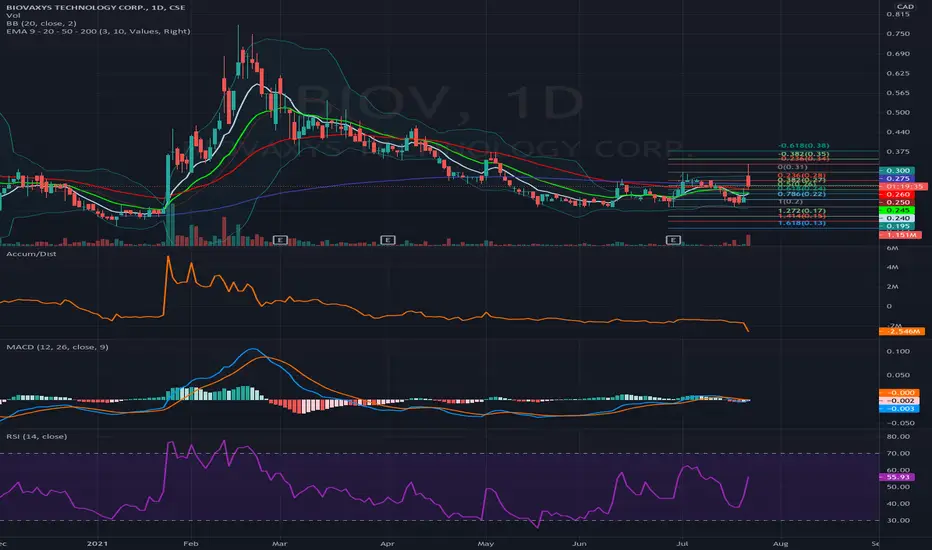Click 0.500 on the price axis

point(898,112)
